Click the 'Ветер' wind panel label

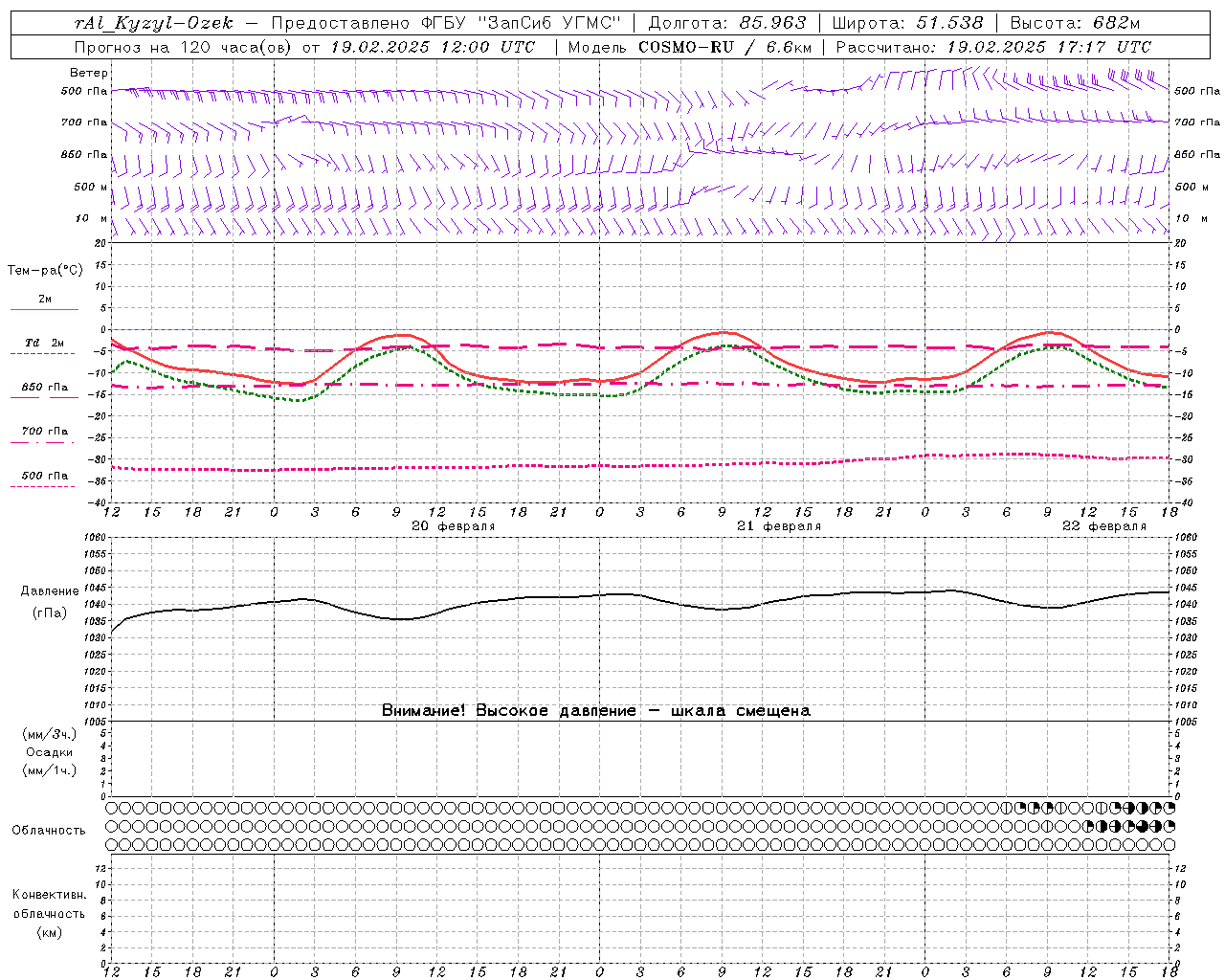pyautogui.click(x=89, y=73)
